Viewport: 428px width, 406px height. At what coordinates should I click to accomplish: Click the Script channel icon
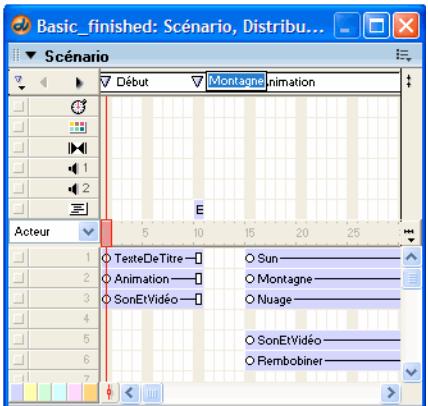point(79,209)
